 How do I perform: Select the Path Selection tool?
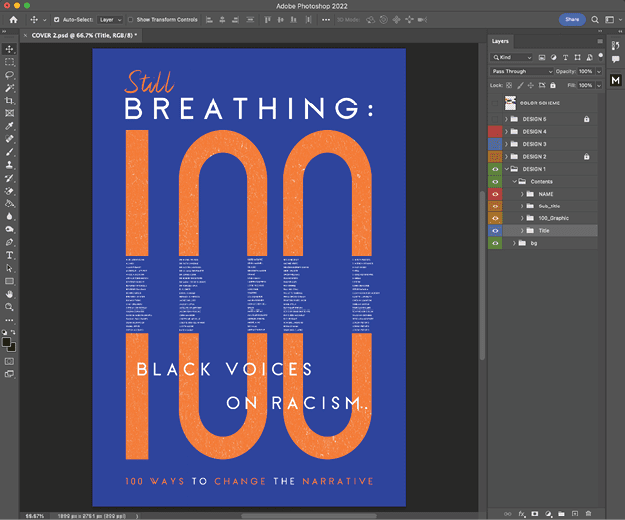pos(9,268)
